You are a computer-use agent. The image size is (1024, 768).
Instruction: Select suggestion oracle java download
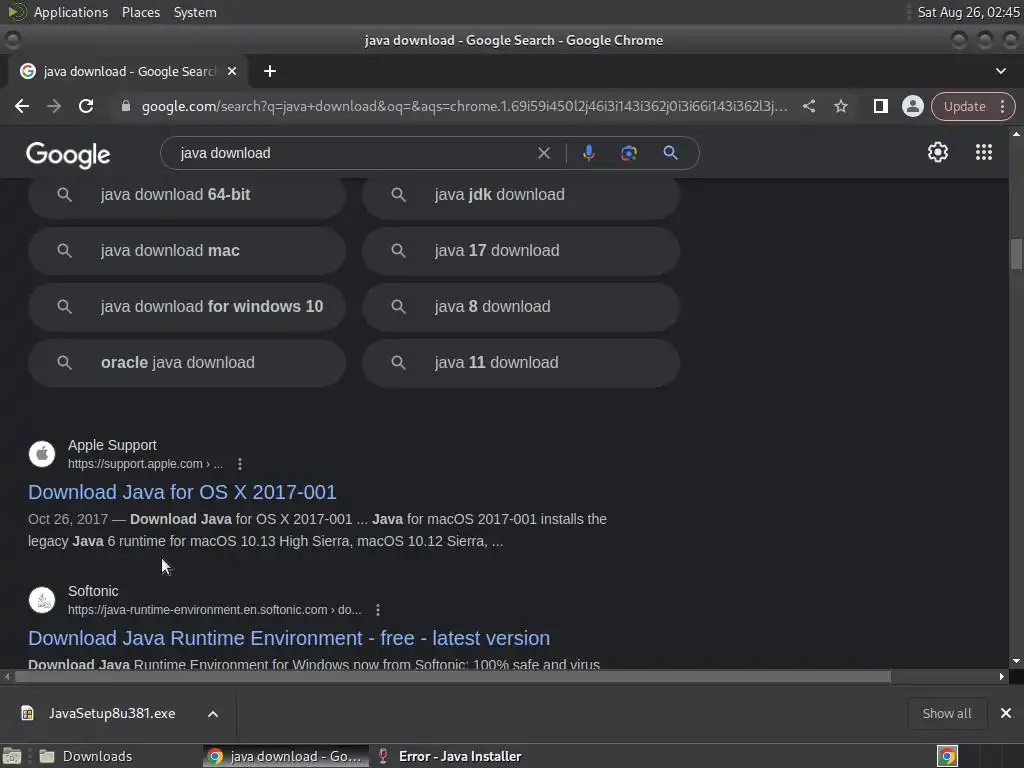click(x=187, y=363)
